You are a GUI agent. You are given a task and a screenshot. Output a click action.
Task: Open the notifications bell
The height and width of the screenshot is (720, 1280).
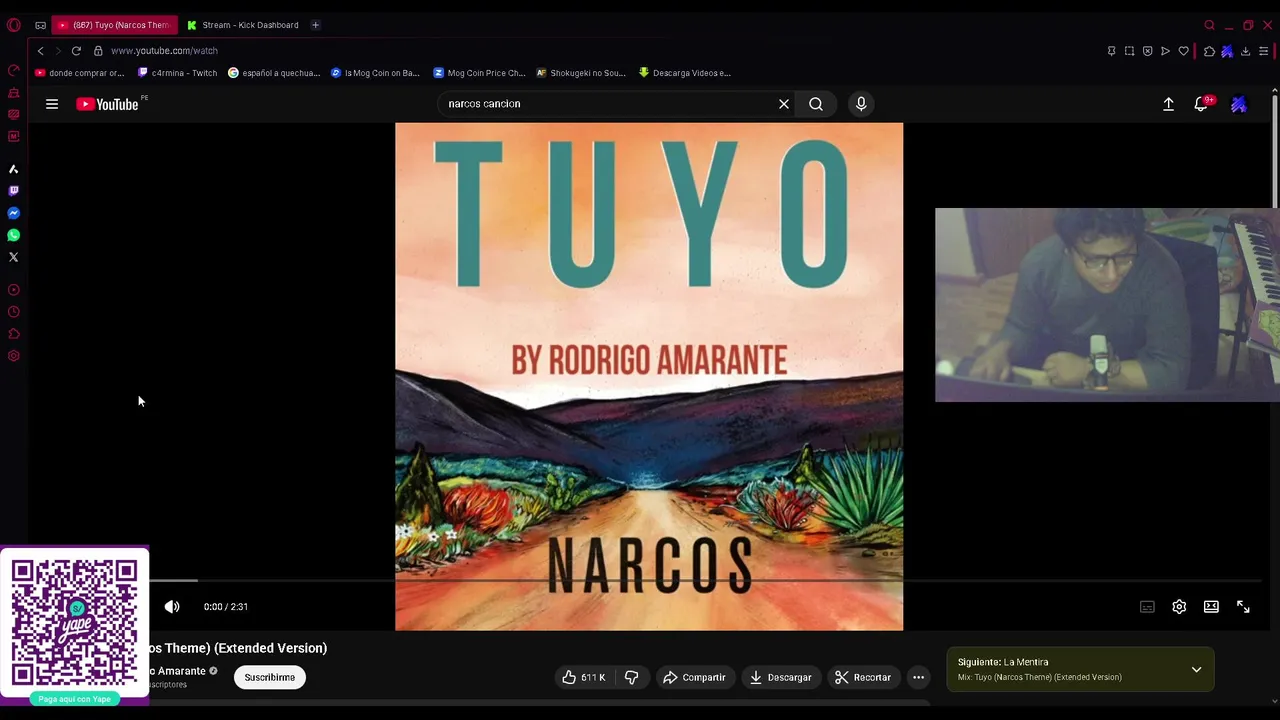click(1202, 104)
